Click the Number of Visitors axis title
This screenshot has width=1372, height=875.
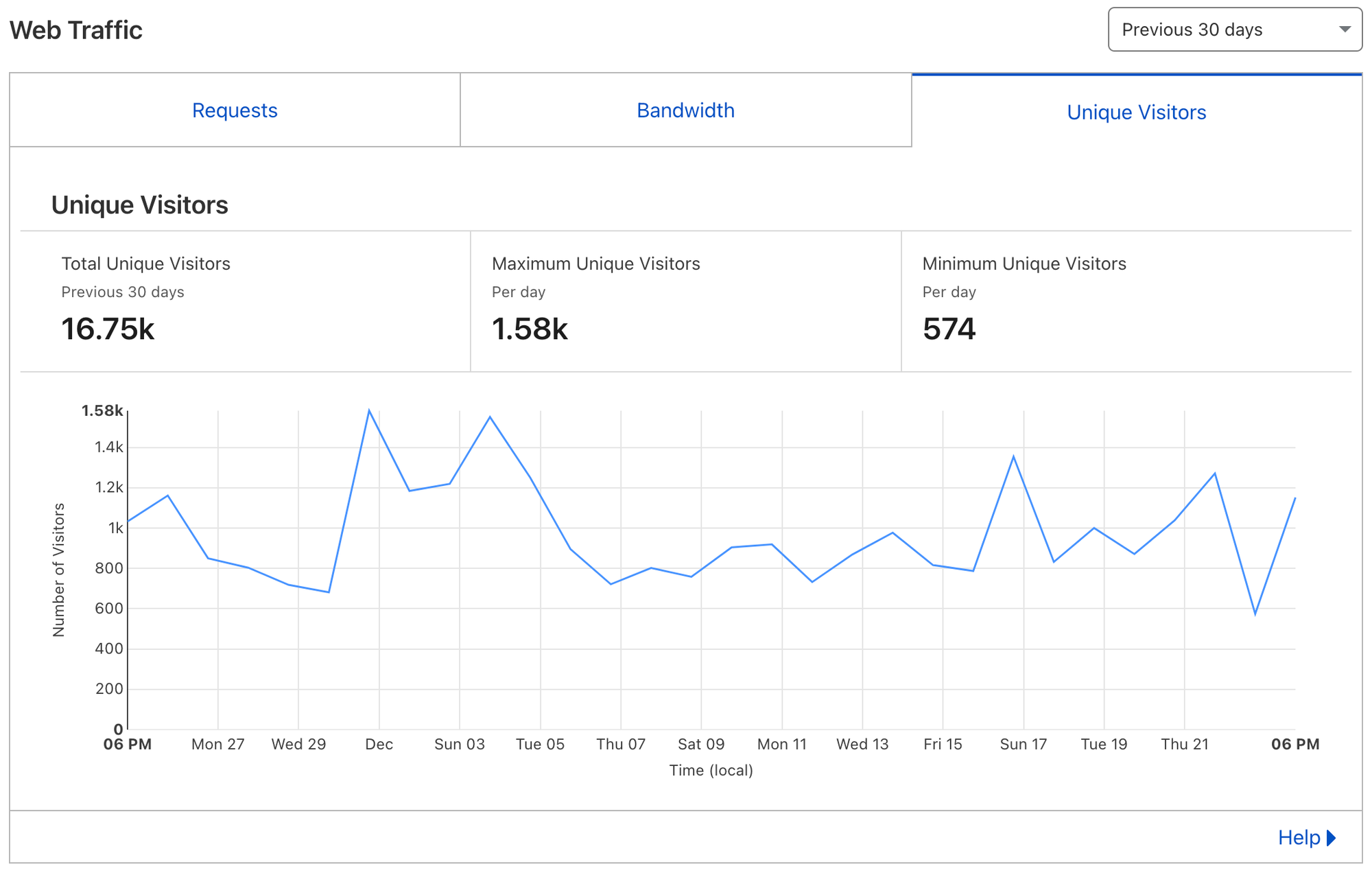[59, 570]
